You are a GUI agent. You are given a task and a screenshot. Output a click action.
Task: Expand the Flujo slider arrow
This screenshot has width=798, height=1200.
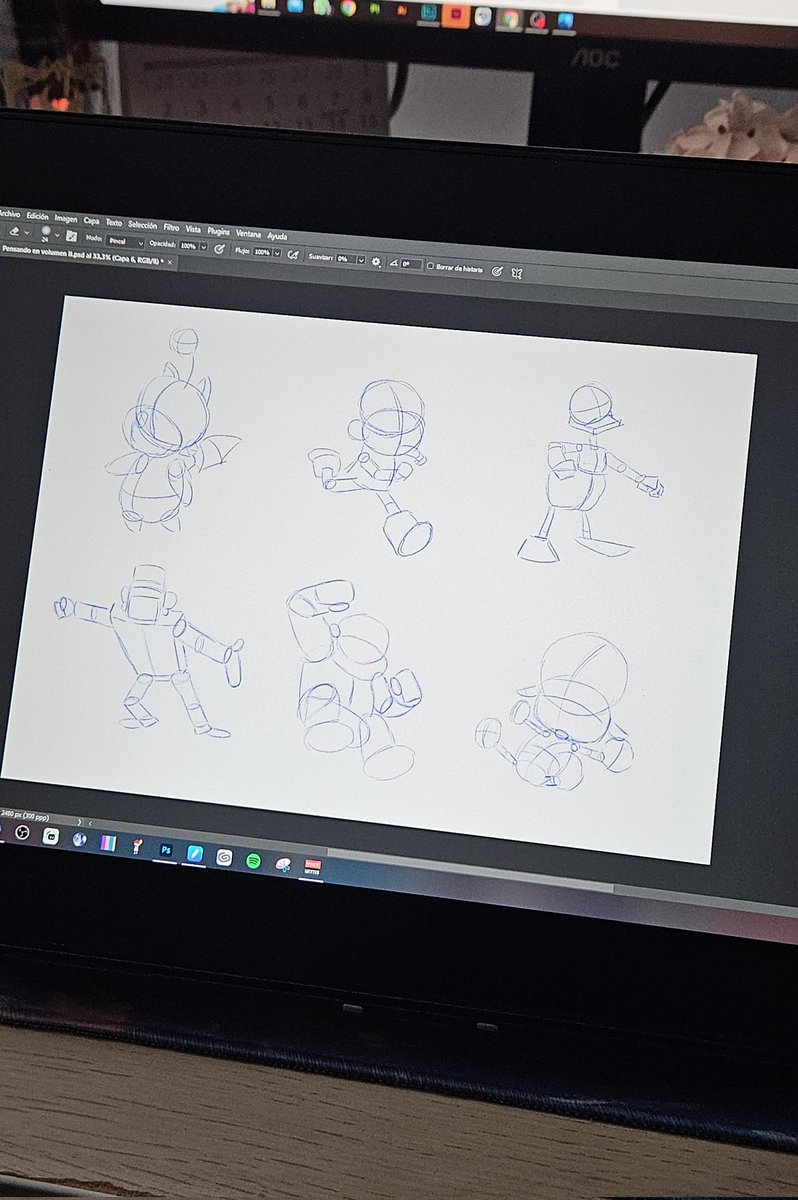277,253
